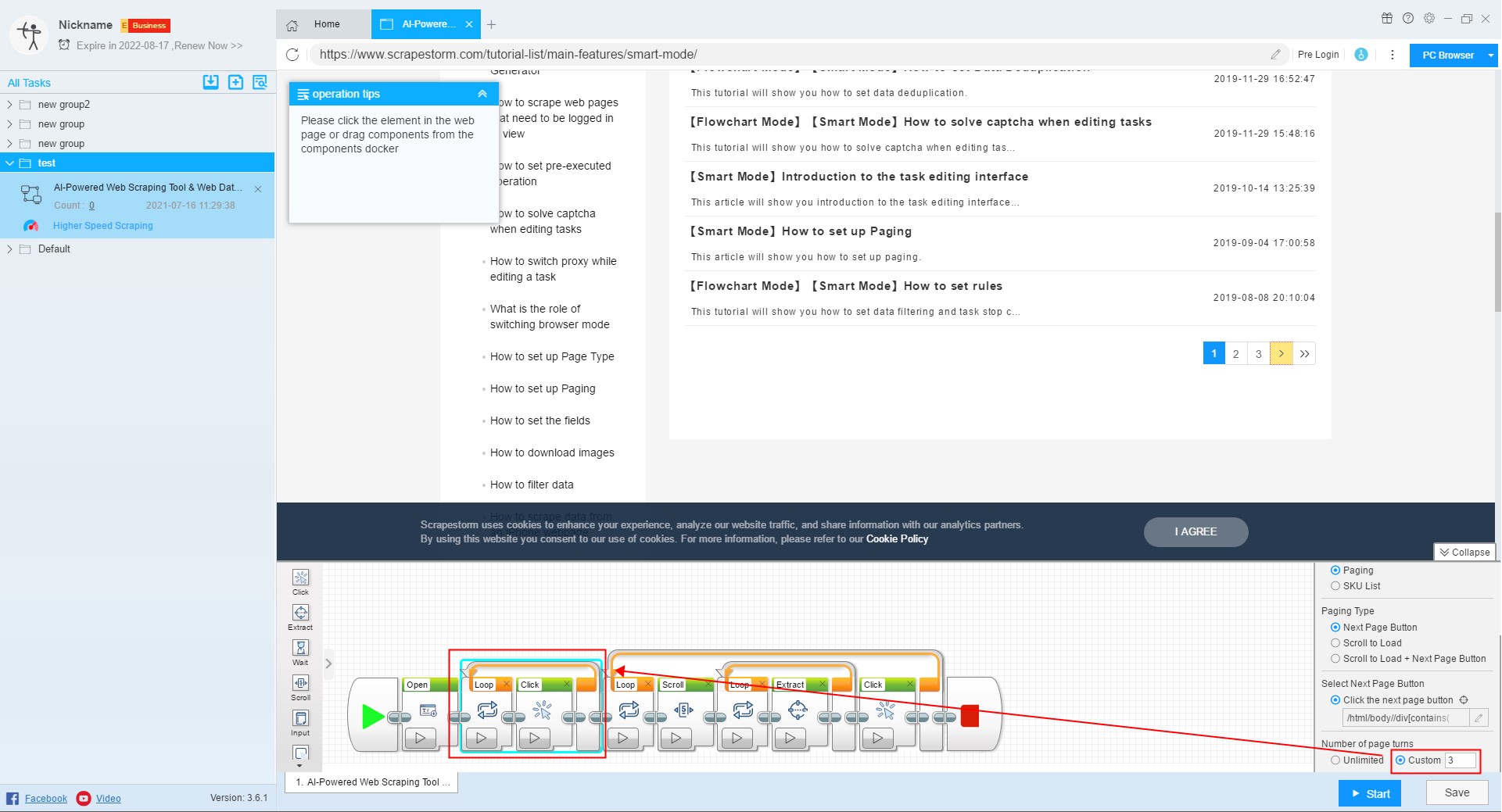The width and height of the screenshot is (1502, 812).
Task: Expand the new group2 folder
Action: tap(9, 105)
